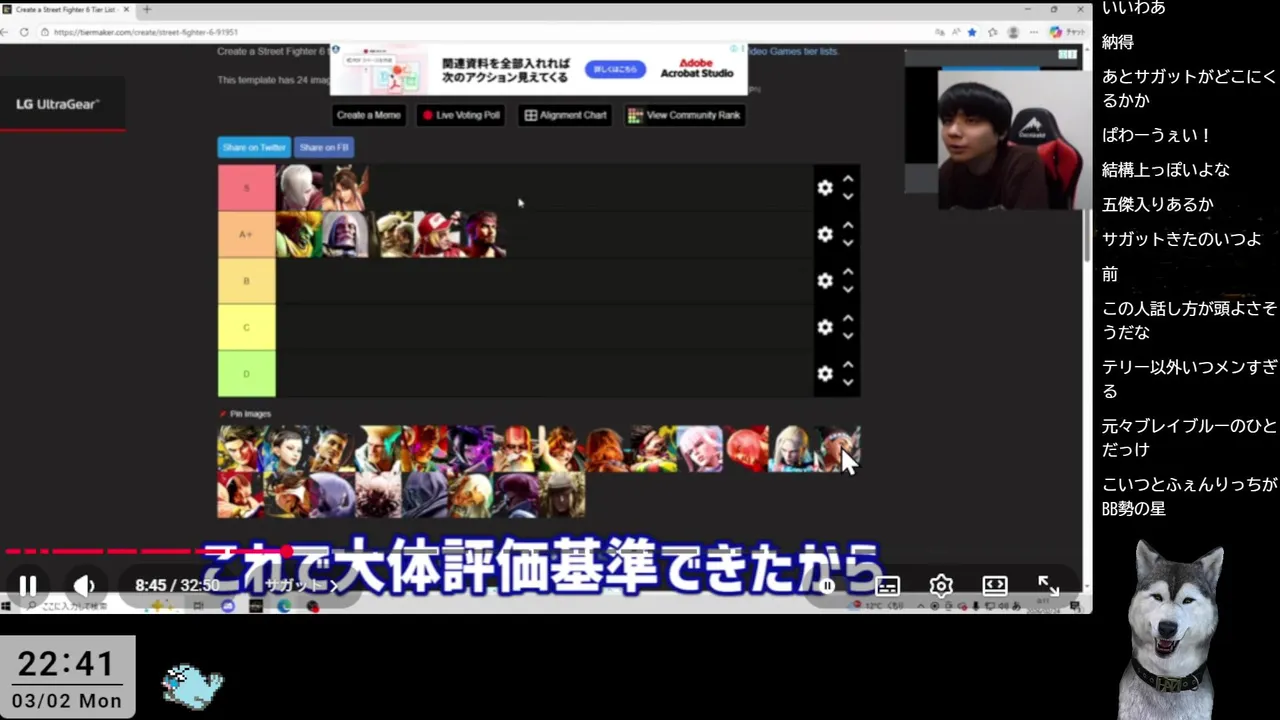Move A+ tier row down
Viewport: 1280px width, 720px height.
click(x=848, y=243)
